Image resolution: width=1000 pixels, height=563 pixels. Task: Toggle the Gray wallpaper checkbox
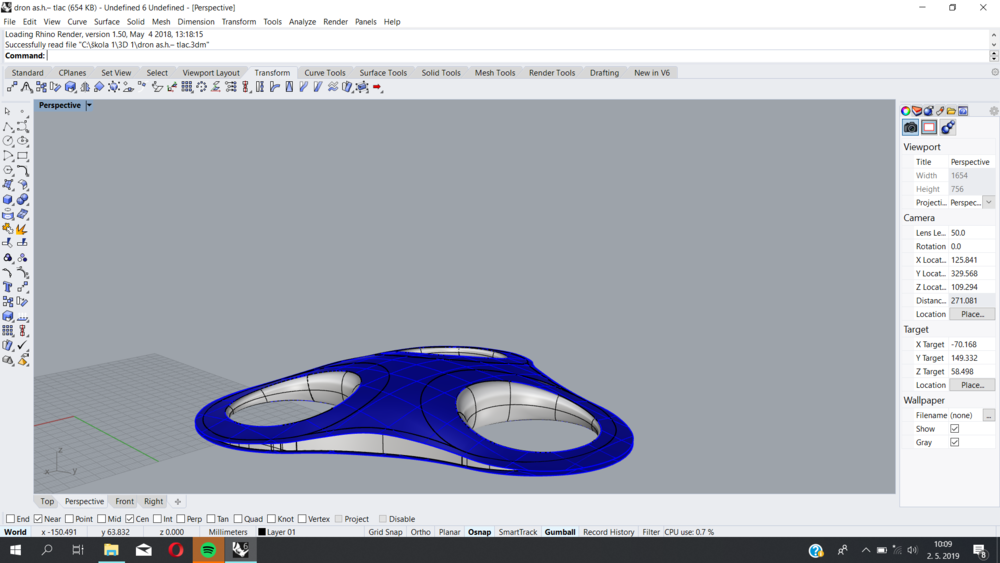(954, 442)
